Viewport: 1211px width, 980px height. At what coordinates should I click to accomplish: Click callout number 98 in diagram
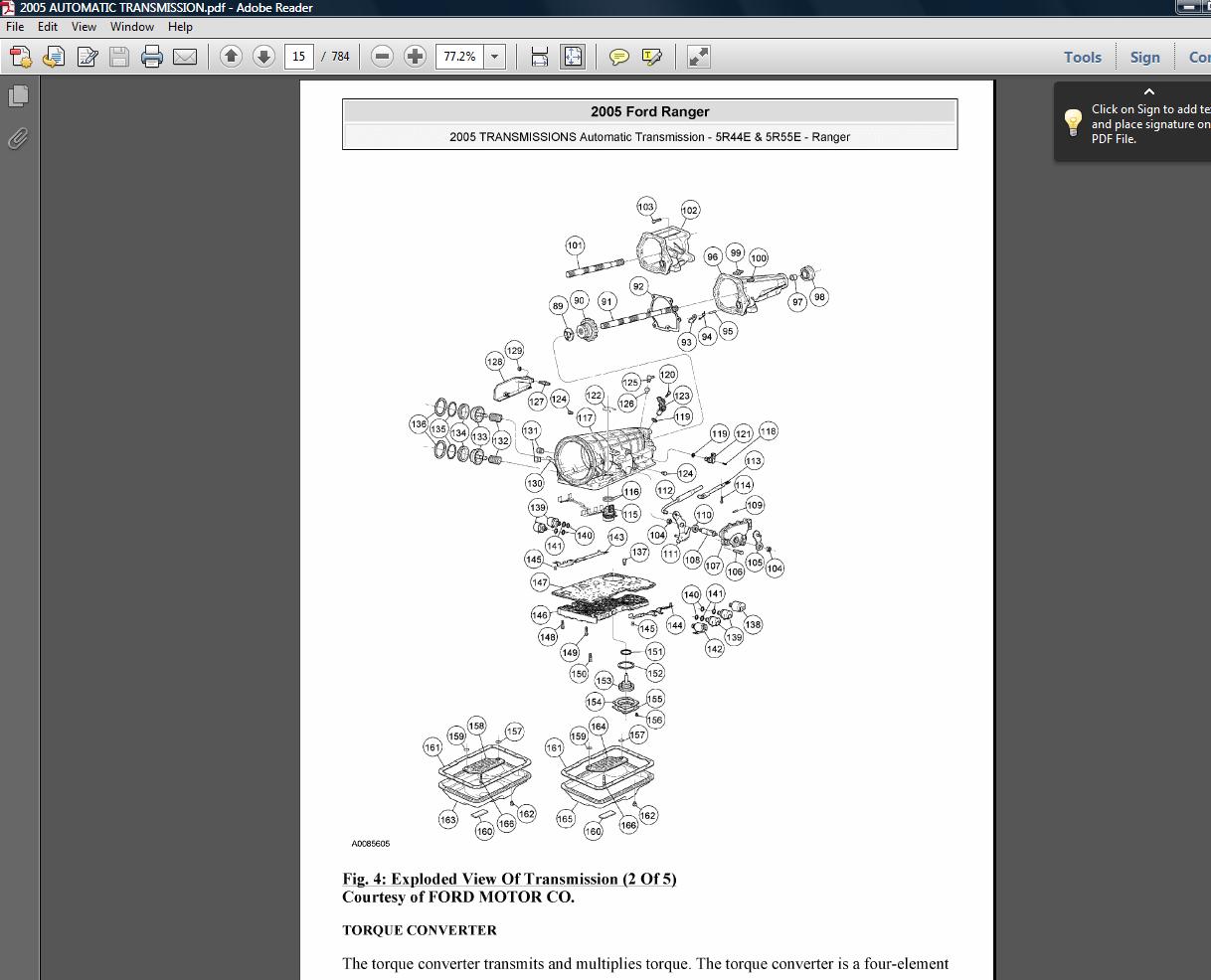[819, 297]
